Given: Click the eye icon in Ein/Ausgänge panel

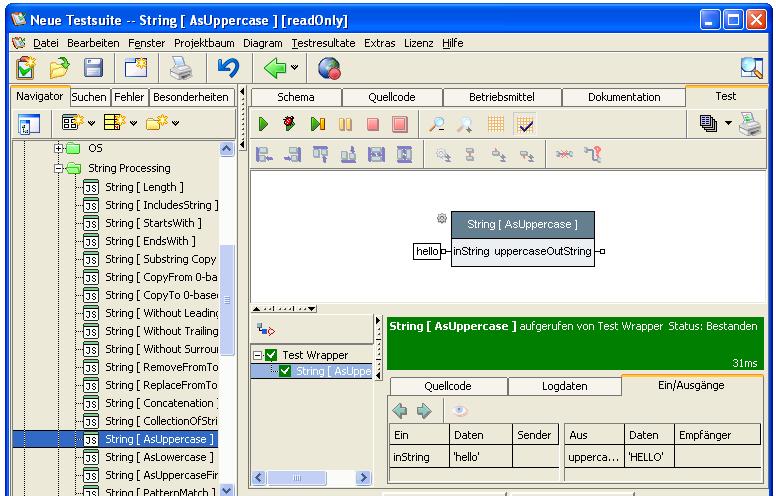Looking at the screenshot, I should 460,410.
